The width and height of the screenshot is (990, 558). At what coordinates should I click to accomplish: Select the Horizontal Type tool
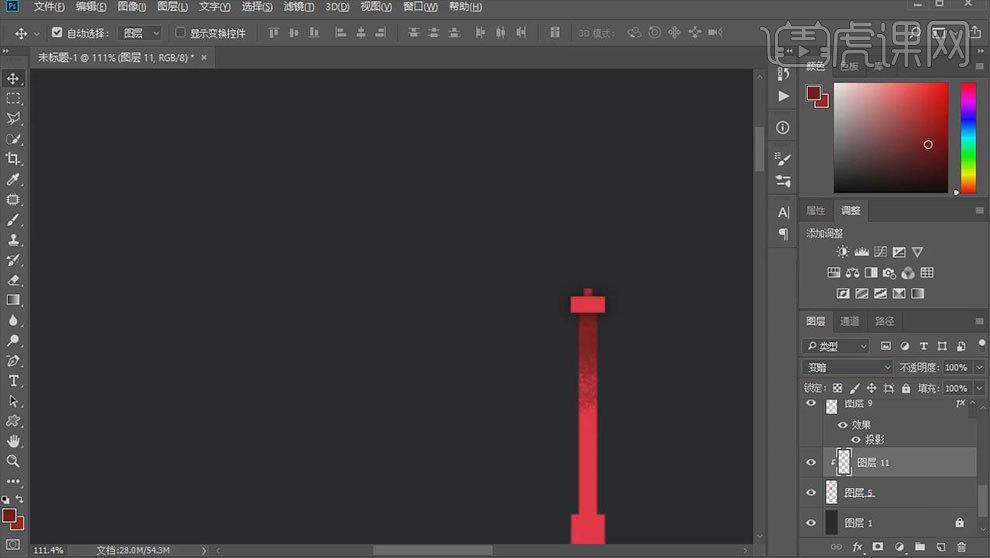tap(13, 381)
